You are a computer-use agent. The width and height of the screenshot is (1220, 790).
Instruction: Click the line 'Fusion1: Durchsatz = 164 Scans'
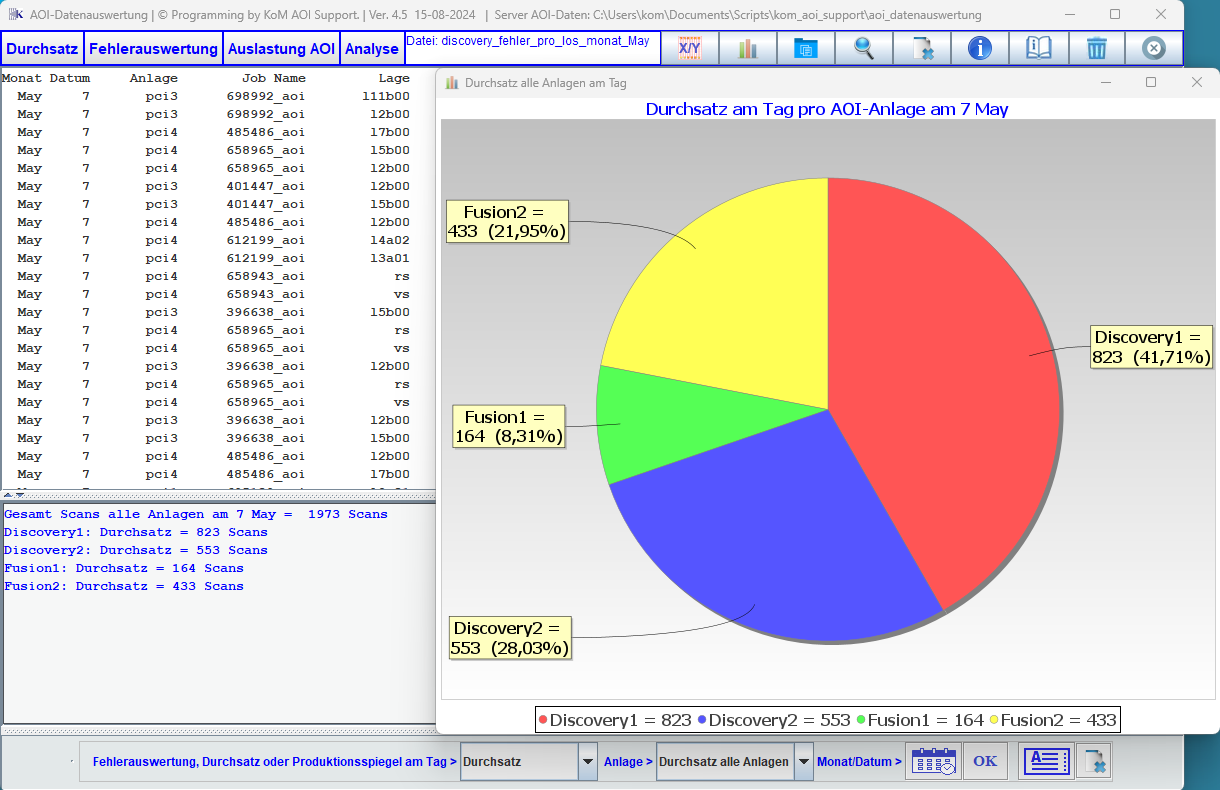124,568
